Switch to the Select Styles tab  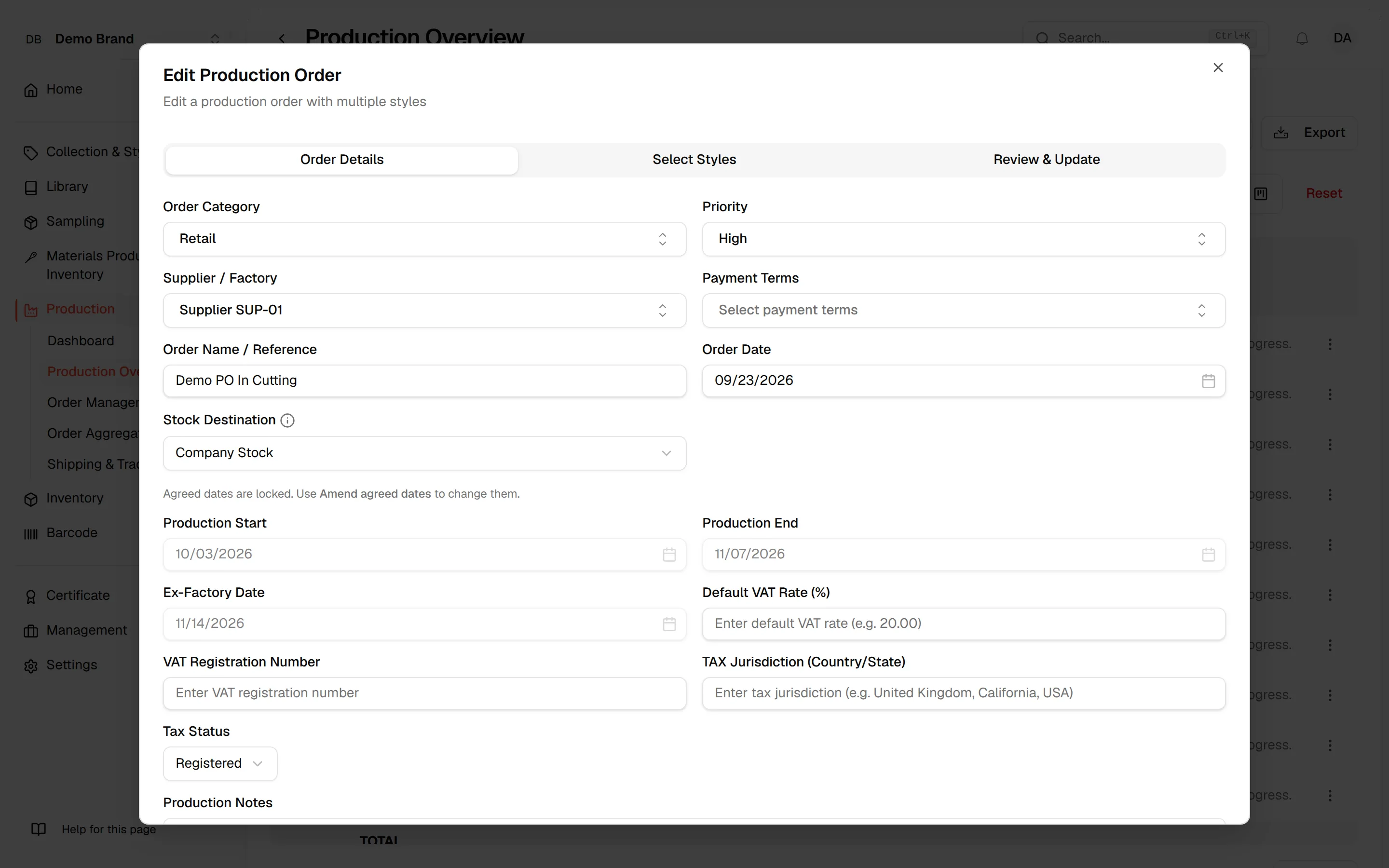pos(694,160)
